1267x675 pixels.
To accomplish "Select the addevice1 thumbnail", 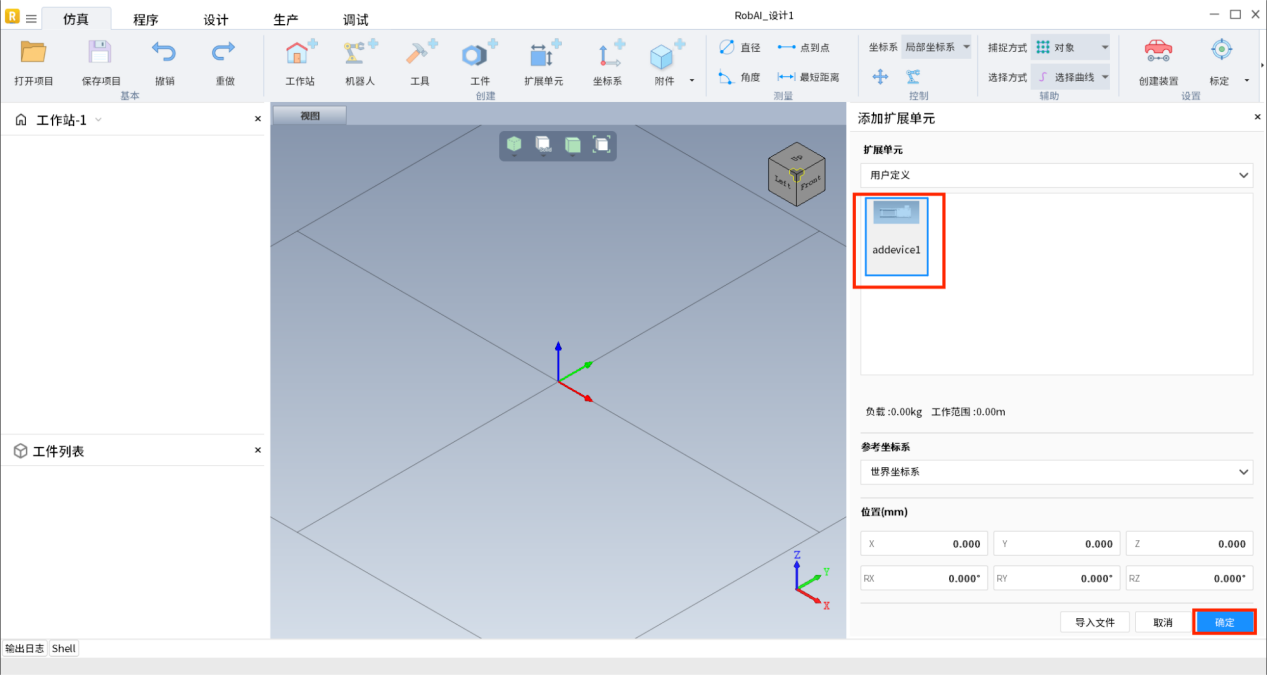I will pyautogui.click(x=896, y=237).
